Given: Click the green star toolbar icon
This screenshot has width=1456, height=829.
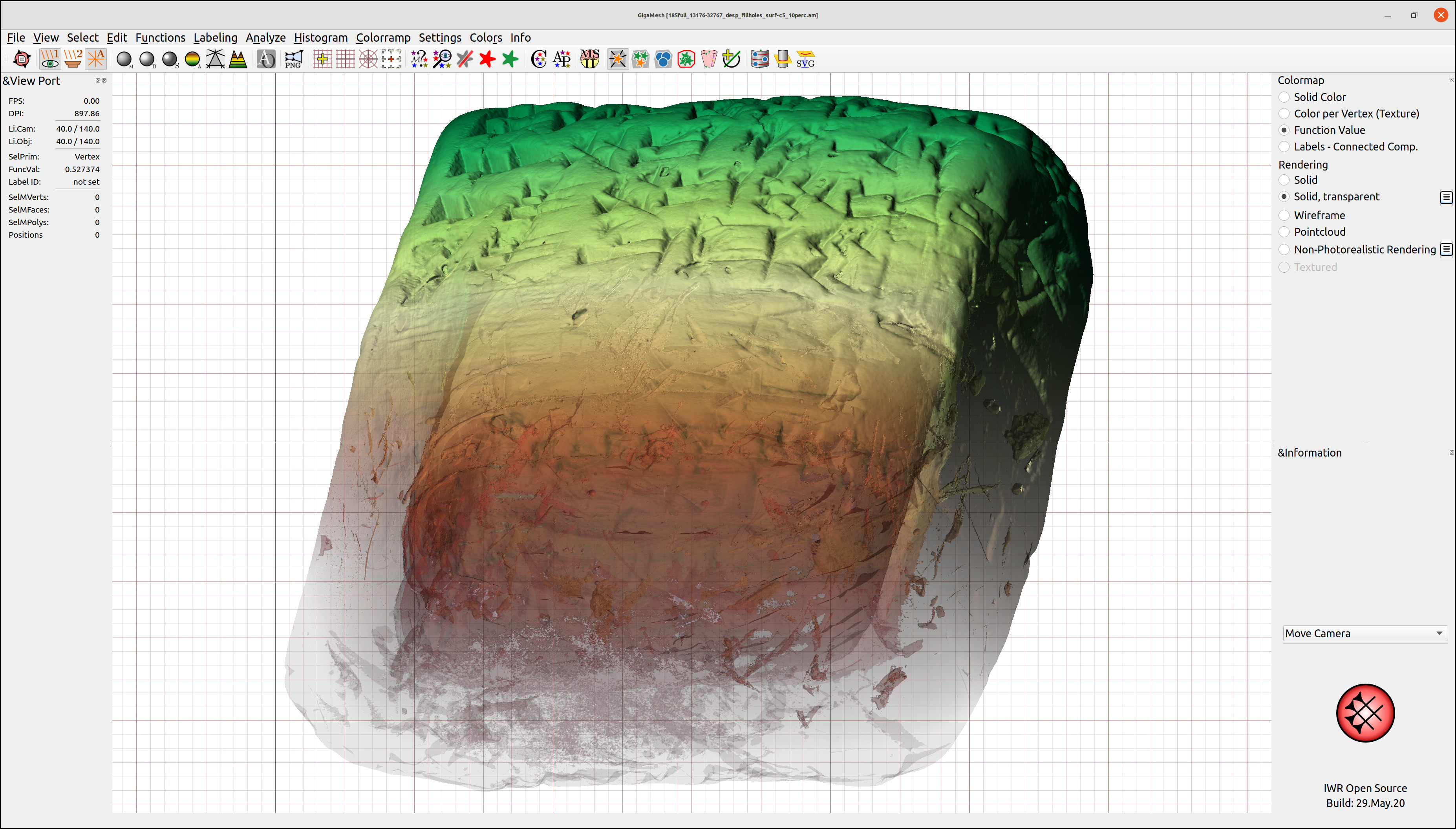Looking at the screenshot, I should [x=510, y=59].
